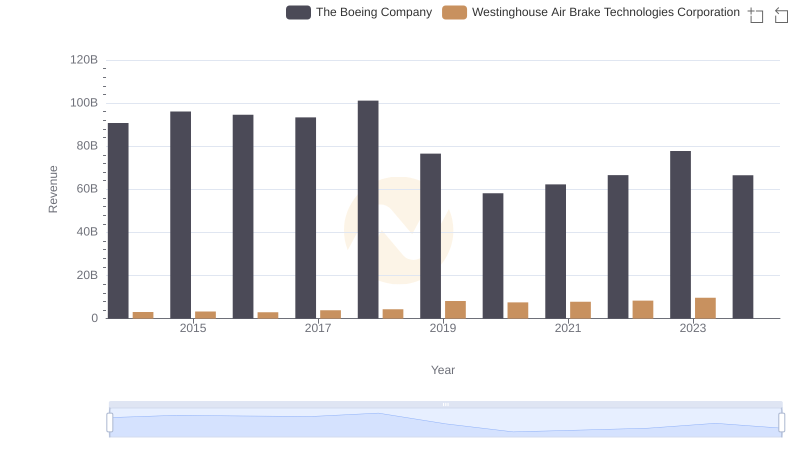800x461 pixels.
Task: Click the last Boeing bar for 2024
Action: tap(743, 246)
